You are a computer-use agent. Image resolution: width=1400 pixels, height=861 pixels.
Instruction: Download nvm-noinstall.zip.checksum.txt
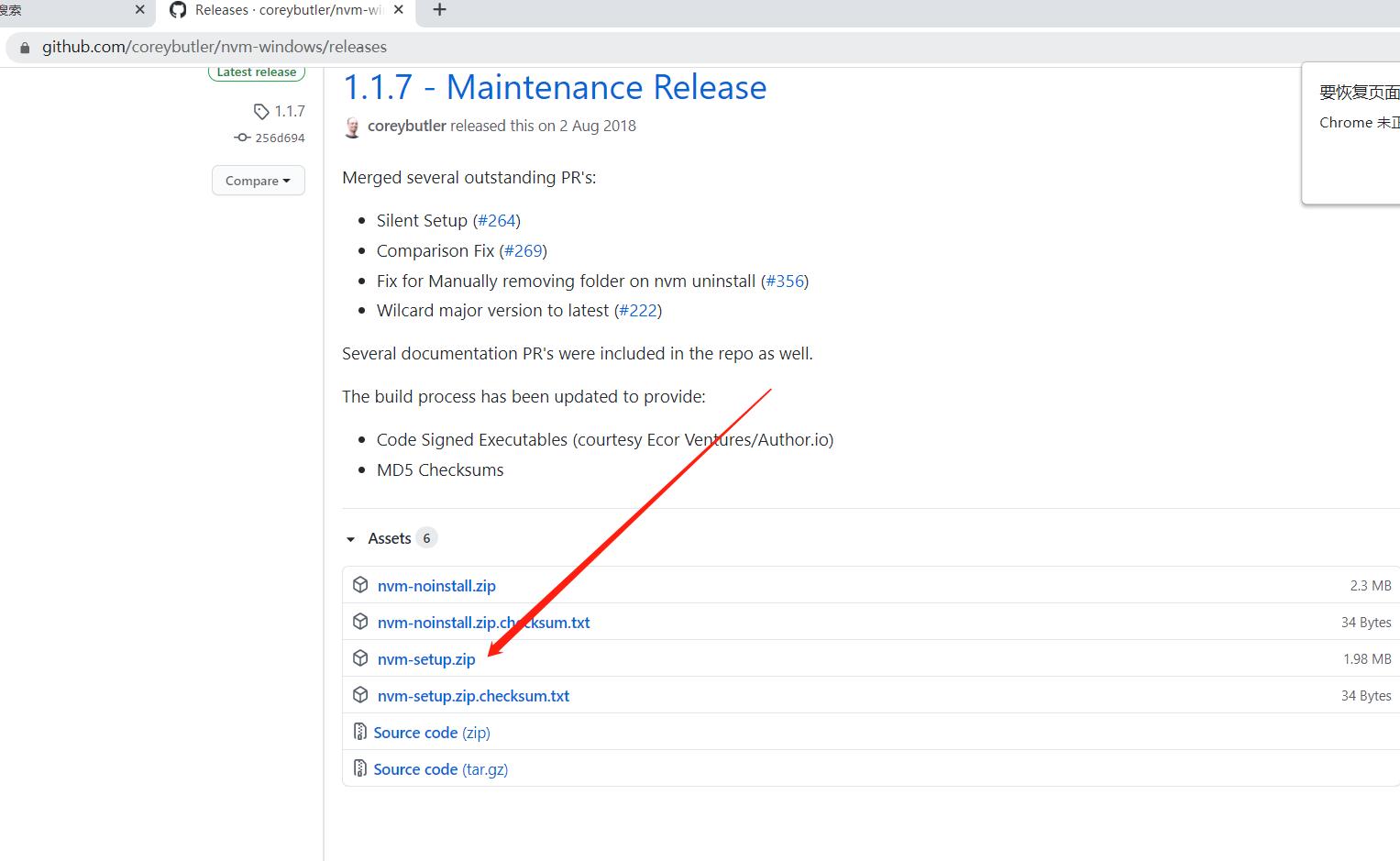483,622
